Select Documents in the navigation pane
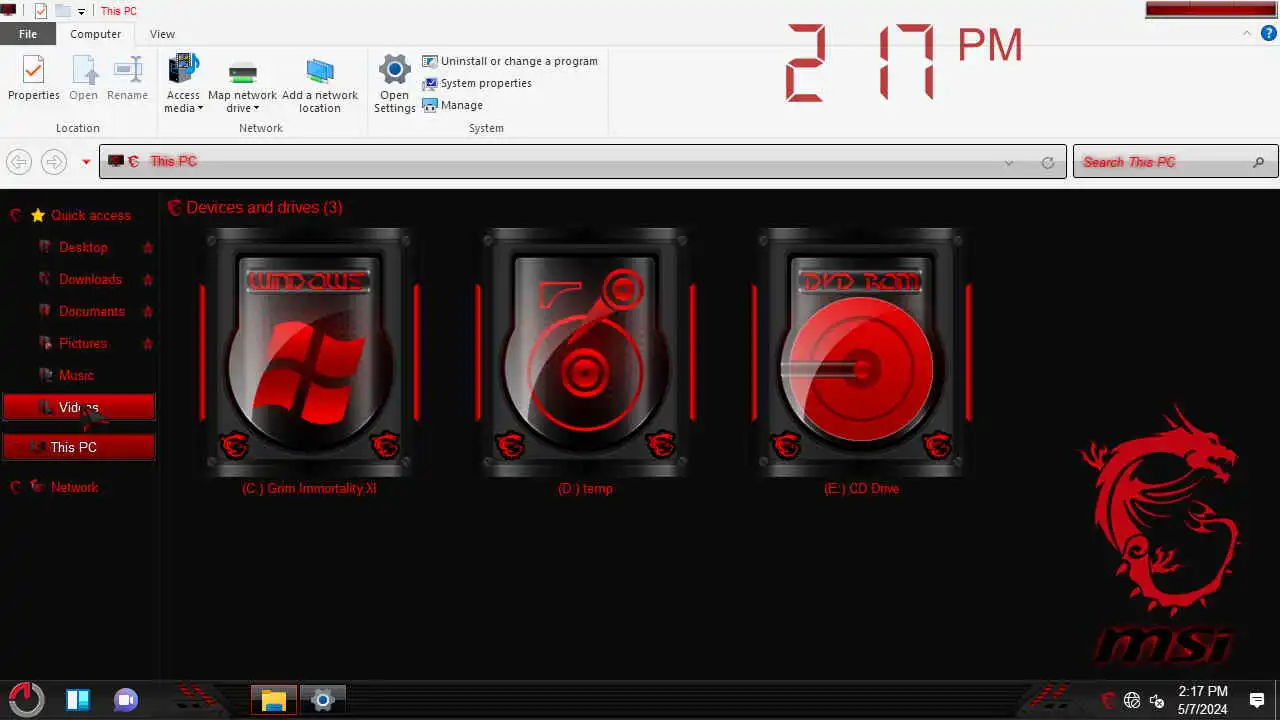This screenshot has height=720, width=1280. tap(92, 311)
